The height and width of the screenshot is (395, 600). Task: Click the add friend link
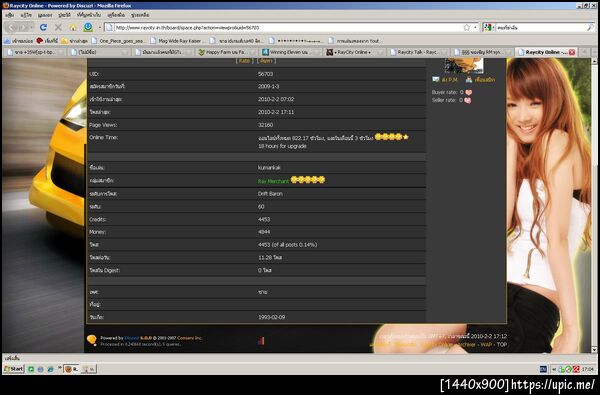tap(485, 80)
